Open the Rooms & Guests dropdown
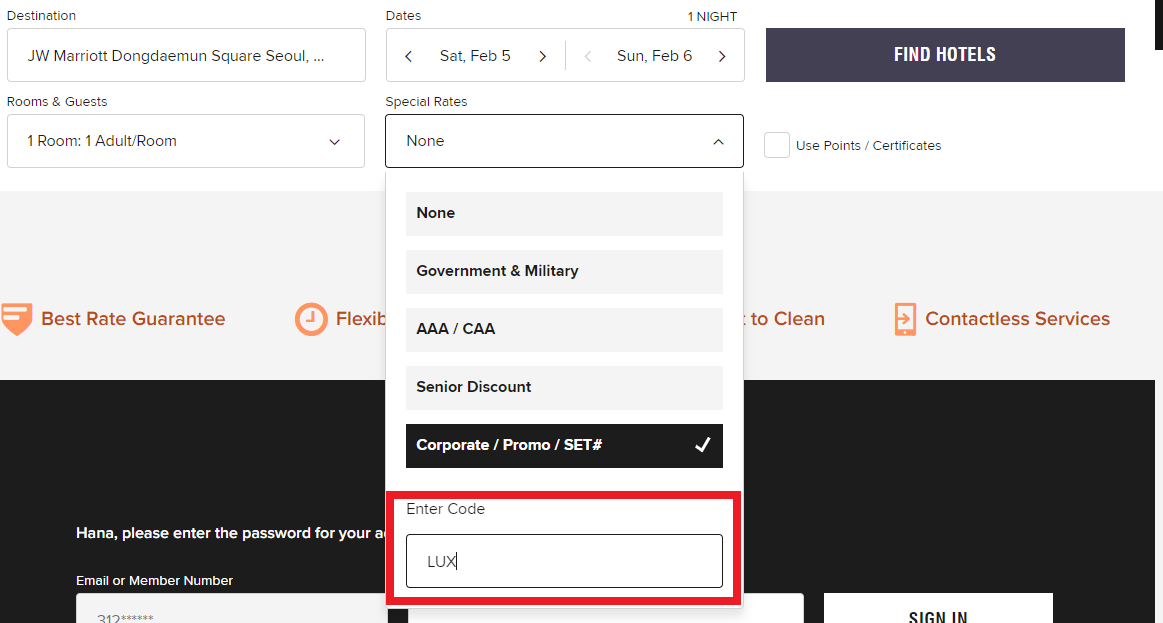The width and height of the screenshot is (1163, 623). coord(185,141)
